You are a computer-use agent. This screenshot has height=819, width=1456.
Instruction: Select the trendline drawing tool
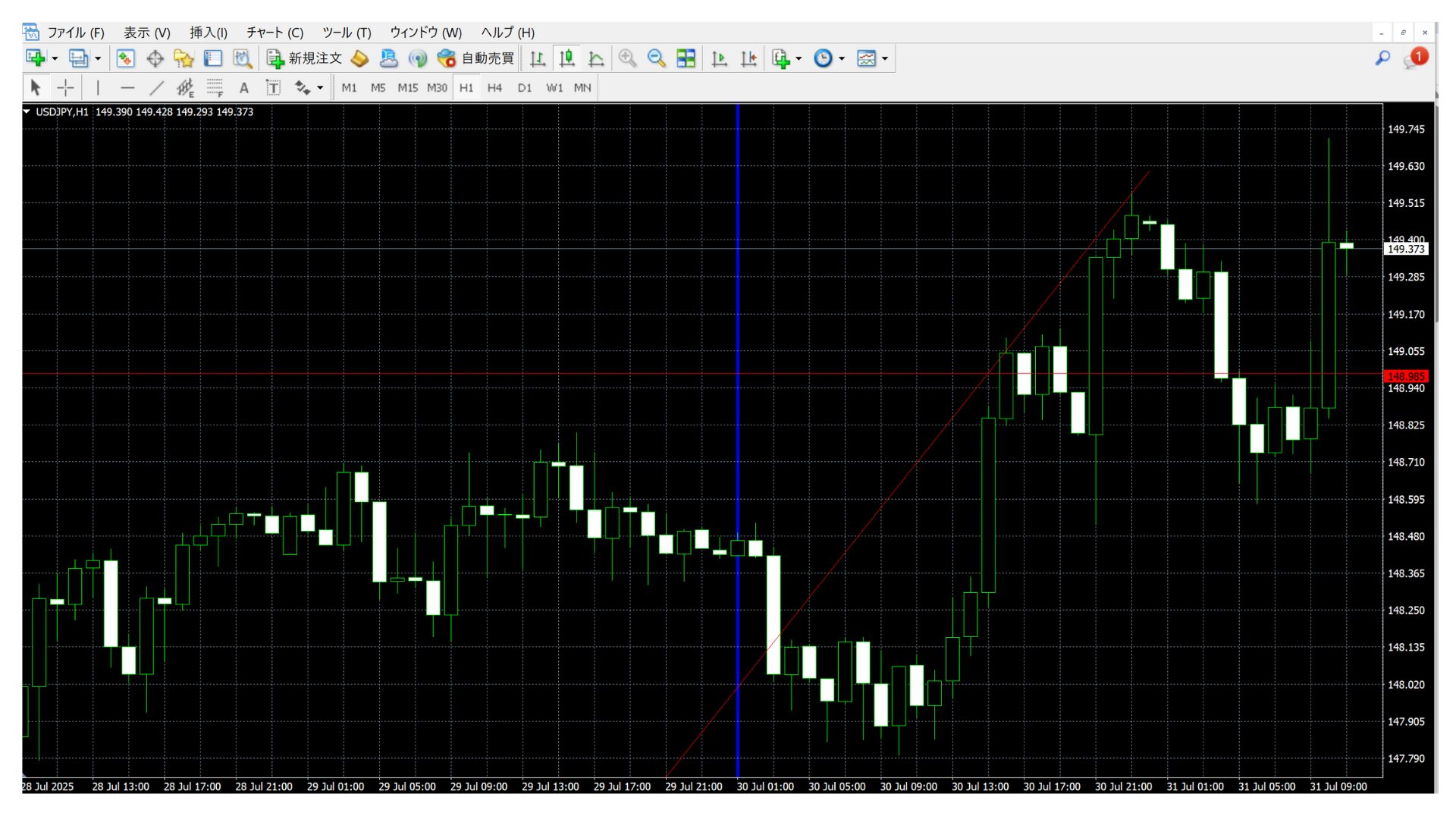(x=156, y=88)
